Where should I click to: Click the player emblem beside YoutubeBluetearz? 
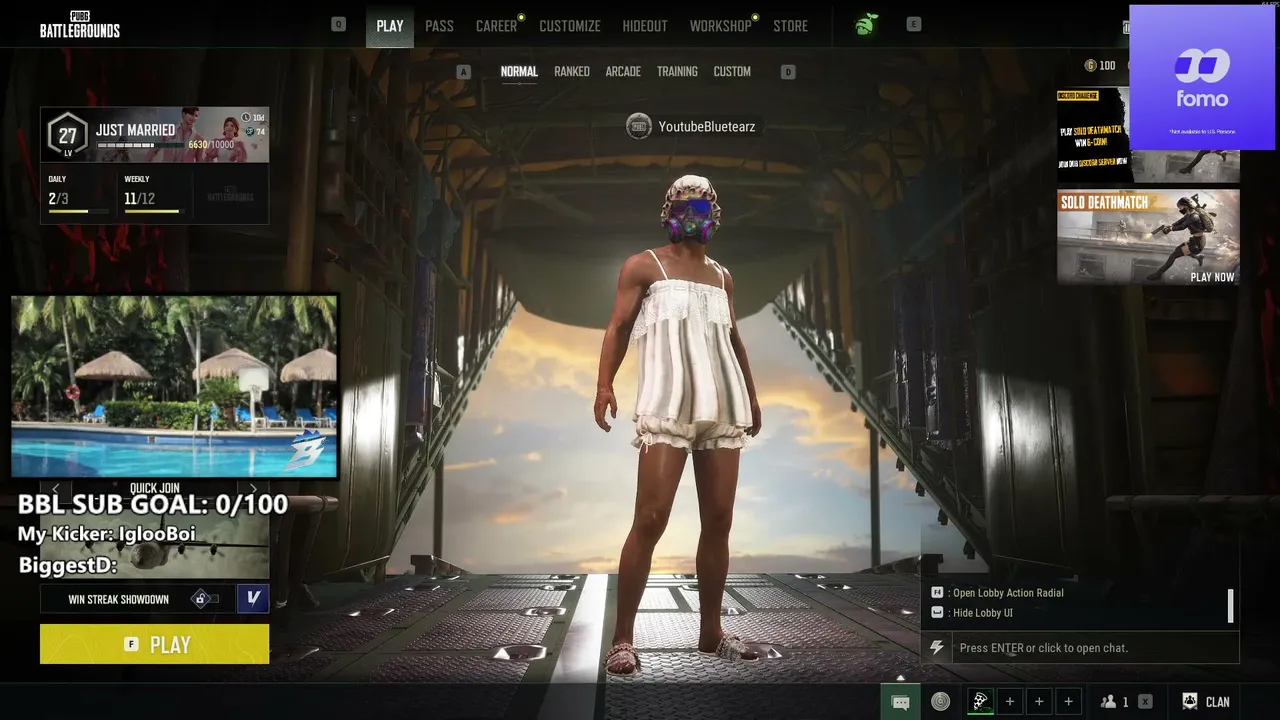pos(639,126)
